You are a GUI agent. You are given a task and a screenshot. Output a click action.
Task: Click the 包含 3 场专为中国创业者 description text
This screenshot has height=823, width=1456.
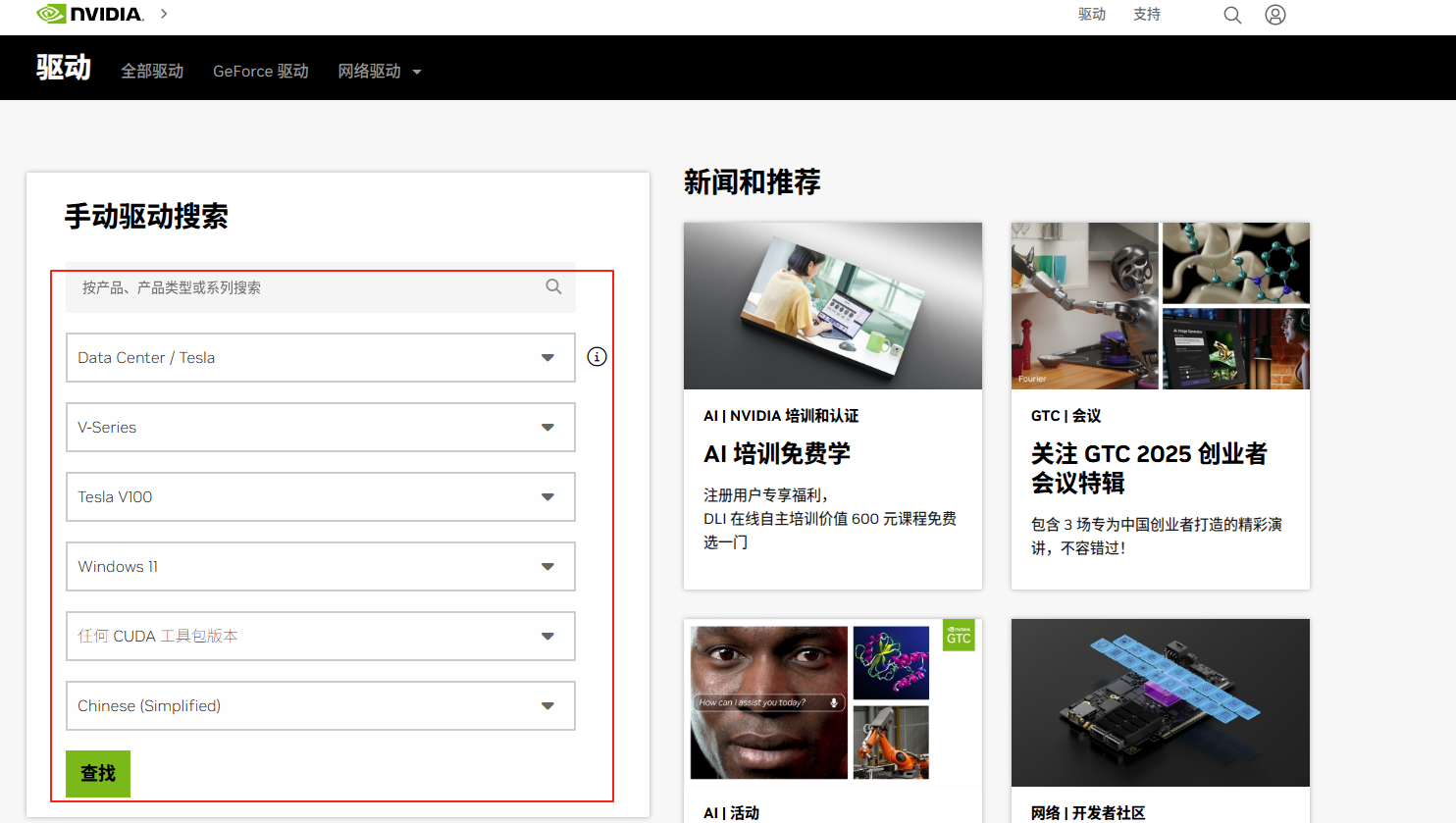point(1157,536)
